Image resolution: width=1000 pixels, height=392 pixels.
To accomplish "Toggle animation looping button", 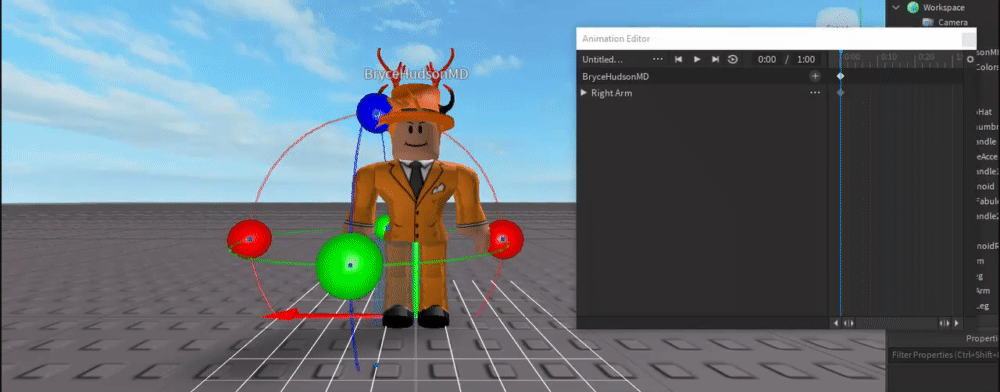I will (x=733, y=59).
